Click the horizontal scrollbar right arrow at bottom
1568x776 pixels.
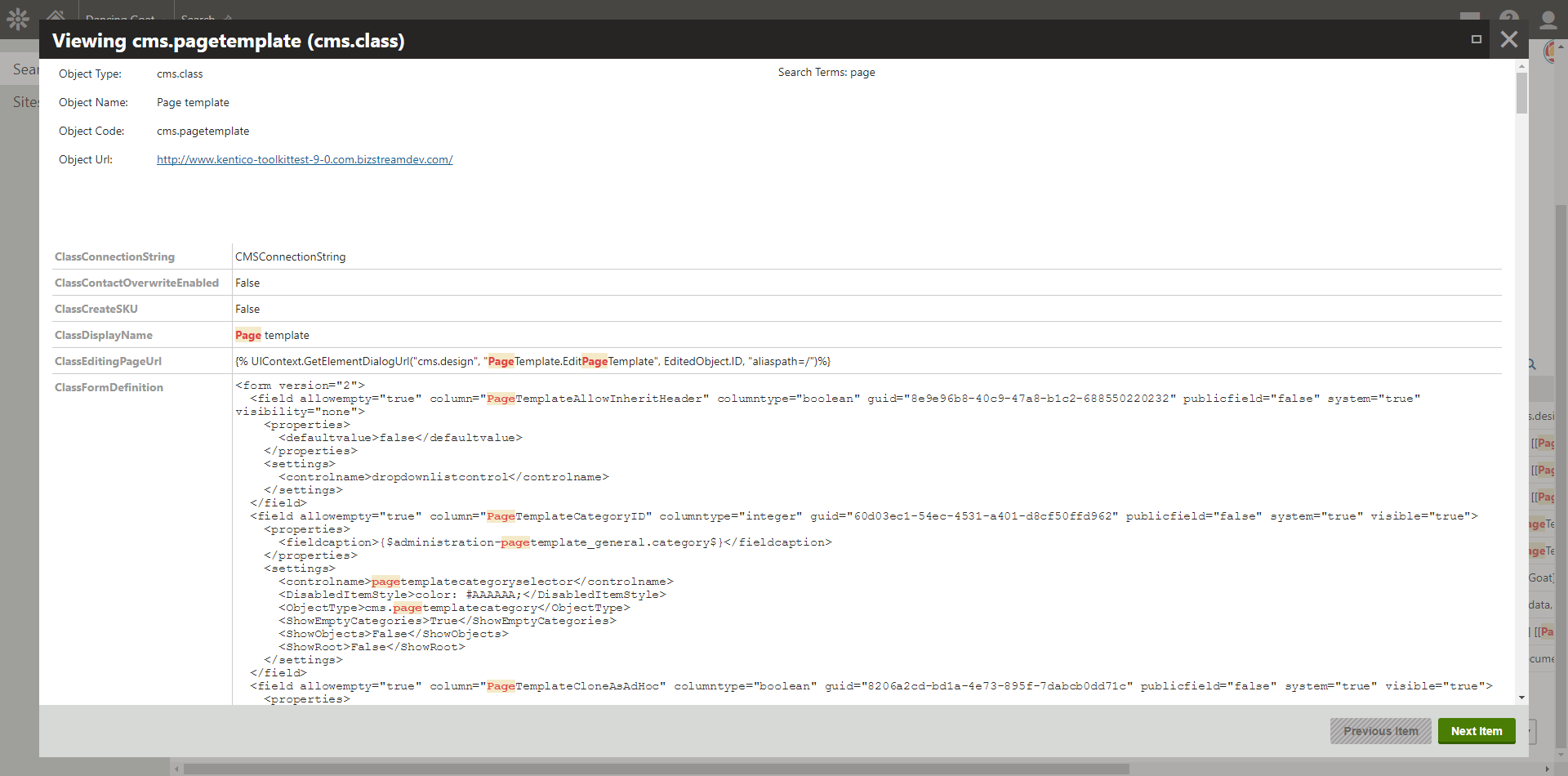pyautogui.click(x=1548, y=769)
